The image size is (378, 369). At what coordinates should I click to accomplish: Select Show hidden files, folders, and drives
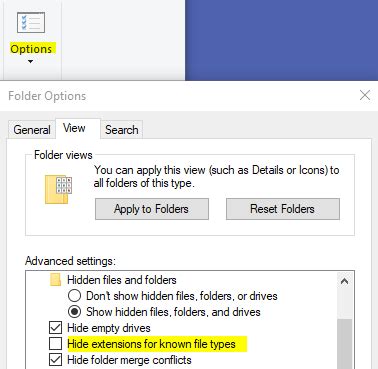click(x=74, y=312)
